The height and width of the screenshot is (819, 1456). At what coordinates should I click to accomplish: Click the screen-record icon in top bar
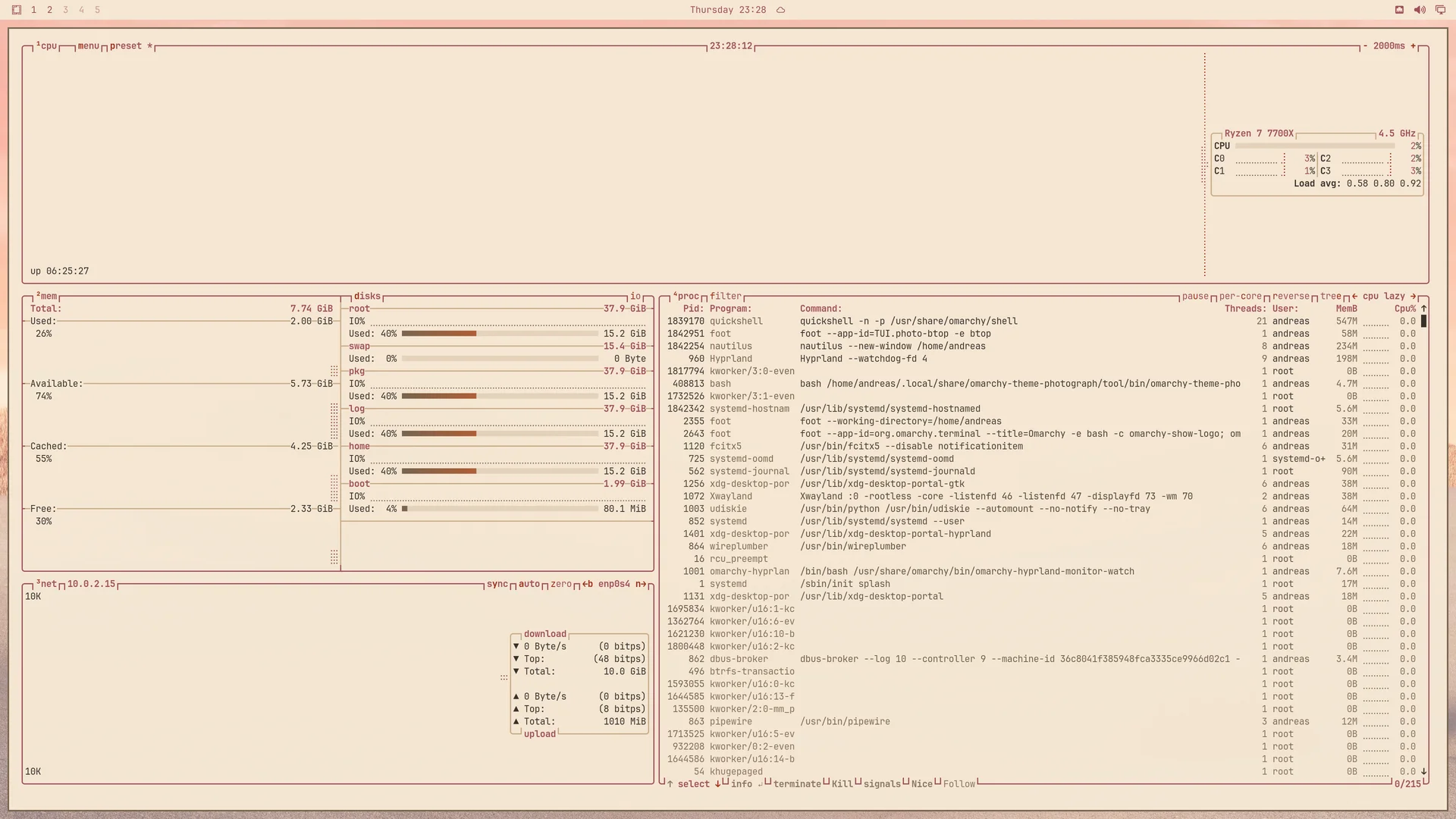tap(1399, 10)
